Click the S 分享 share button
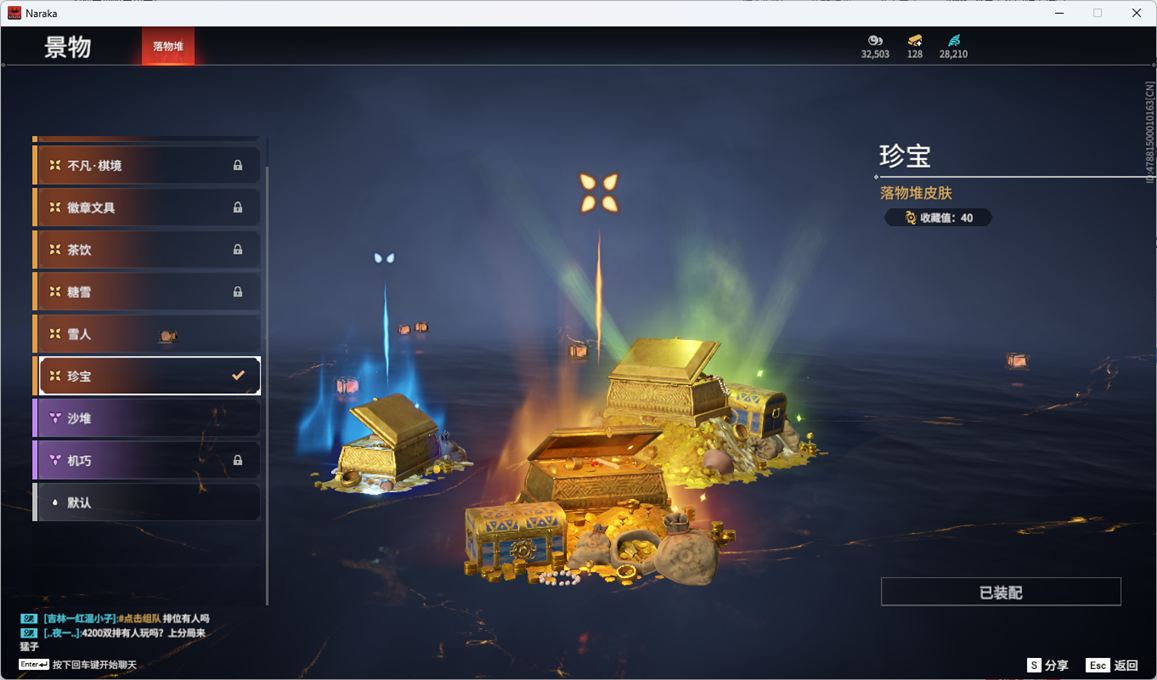This screenshot has width=1157, height=680. click(1047, 665)
